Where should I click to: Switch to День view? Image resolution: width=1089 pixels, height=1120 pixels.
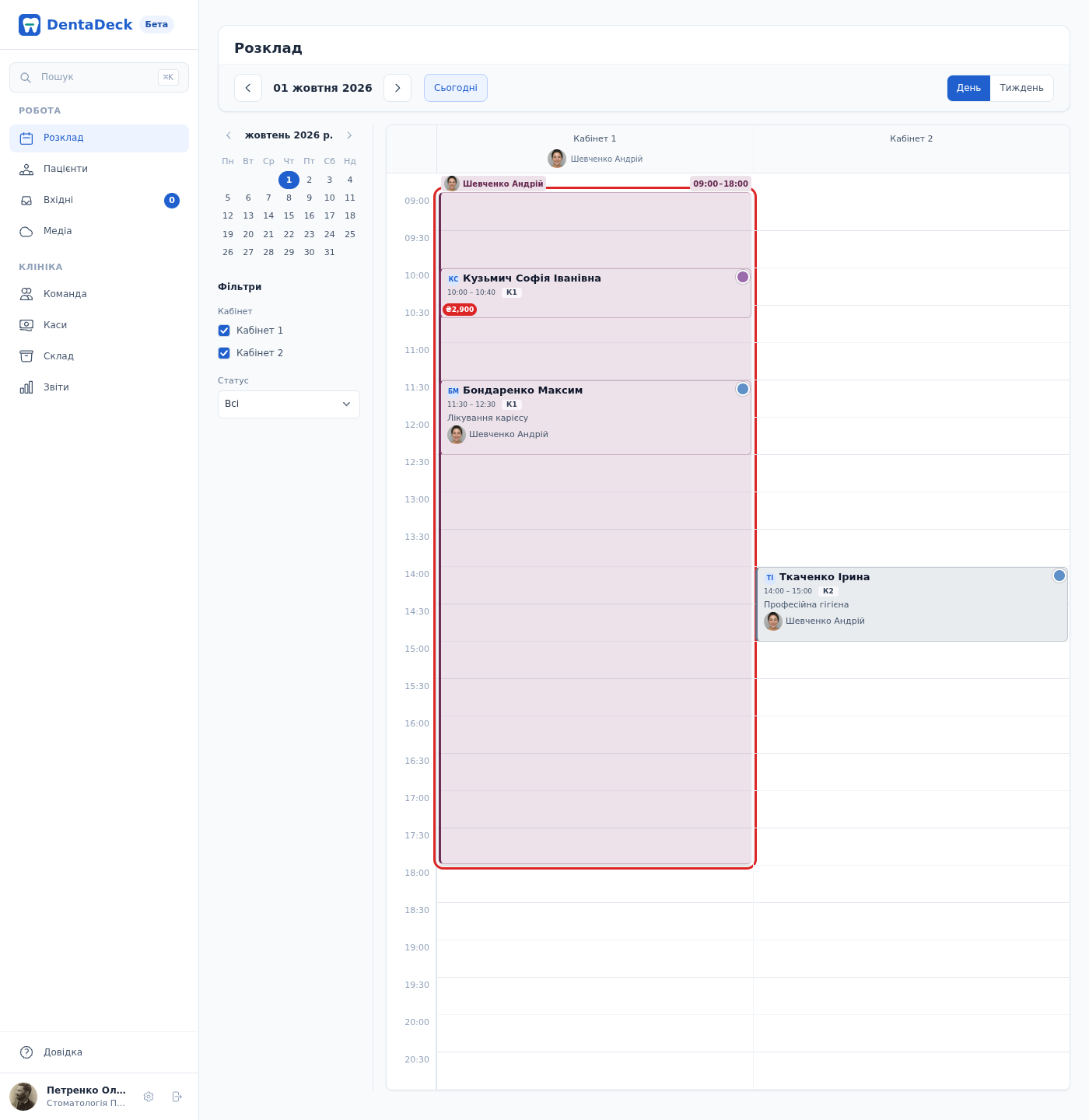click(968, 88)
